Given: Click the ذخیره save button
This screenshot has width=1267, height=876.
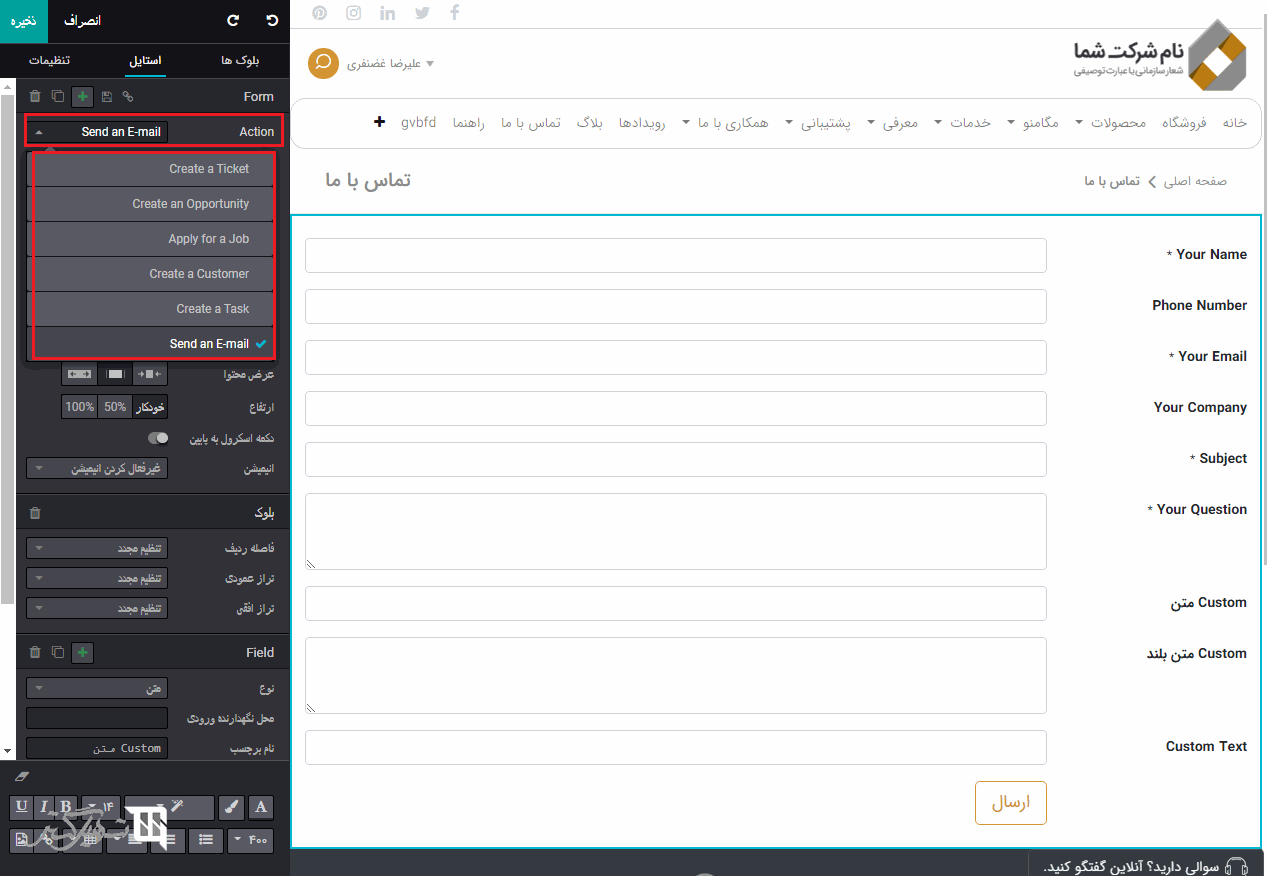Looking at the screenshot, I should 24,20.
